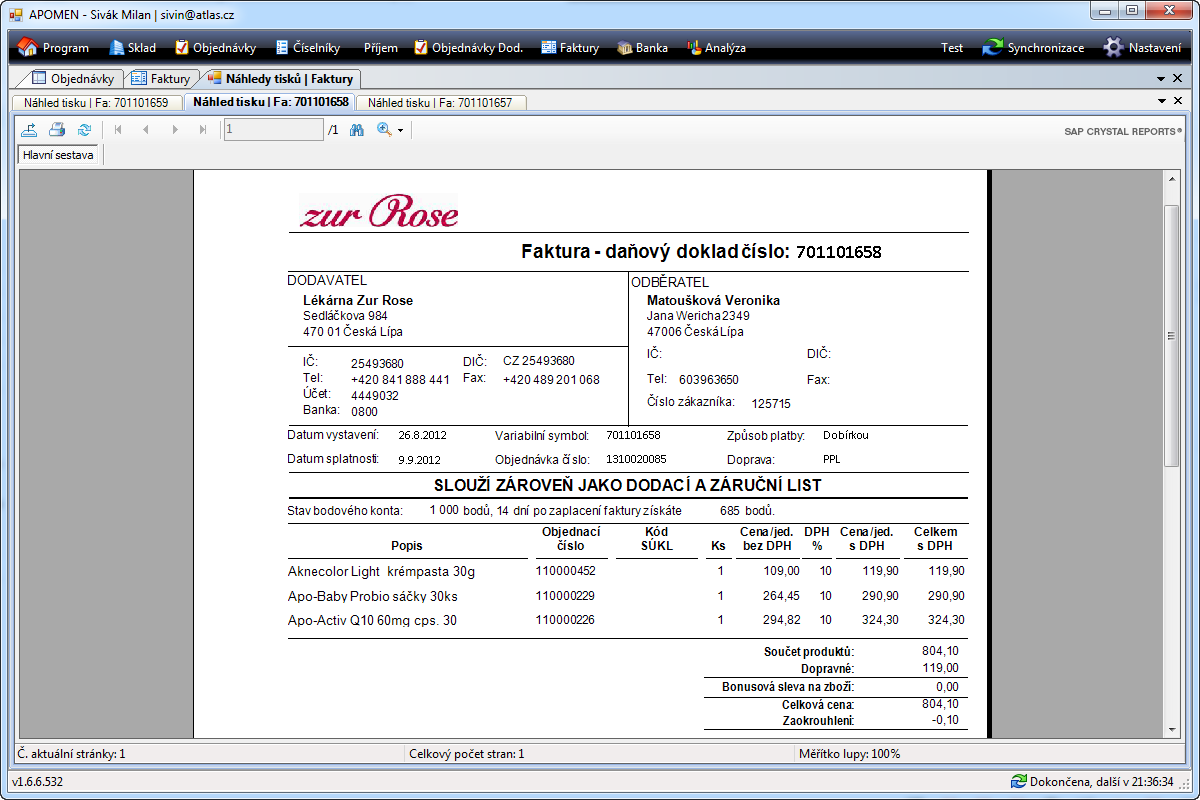
Task: Open the Analýza menu
Action: tap(716, 48)
